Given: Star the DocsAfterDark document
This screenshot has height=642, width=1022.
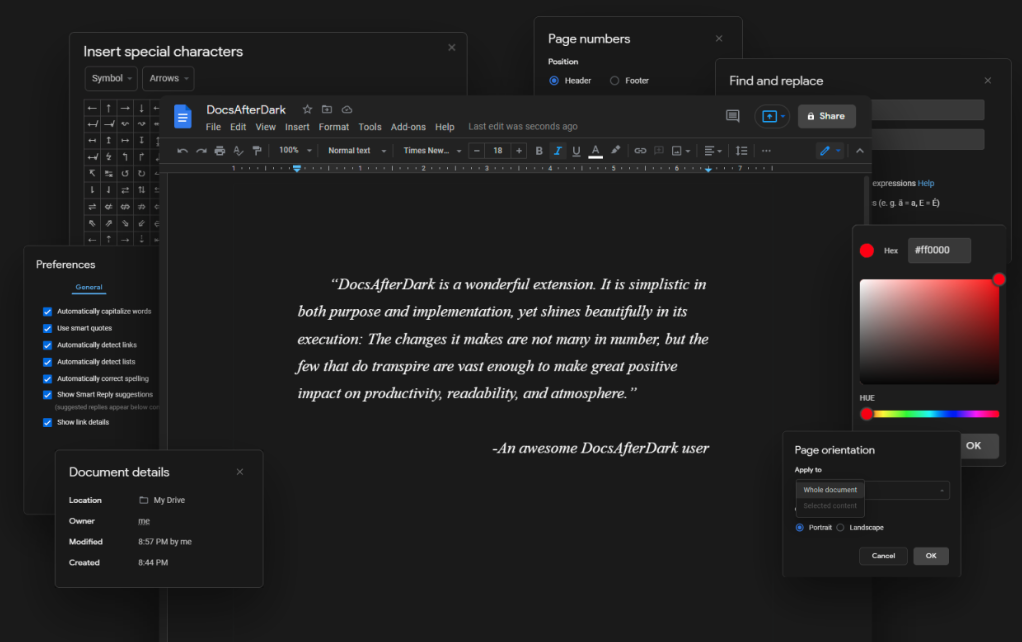Looking at the screenshot, I should (x=307, y=109).
